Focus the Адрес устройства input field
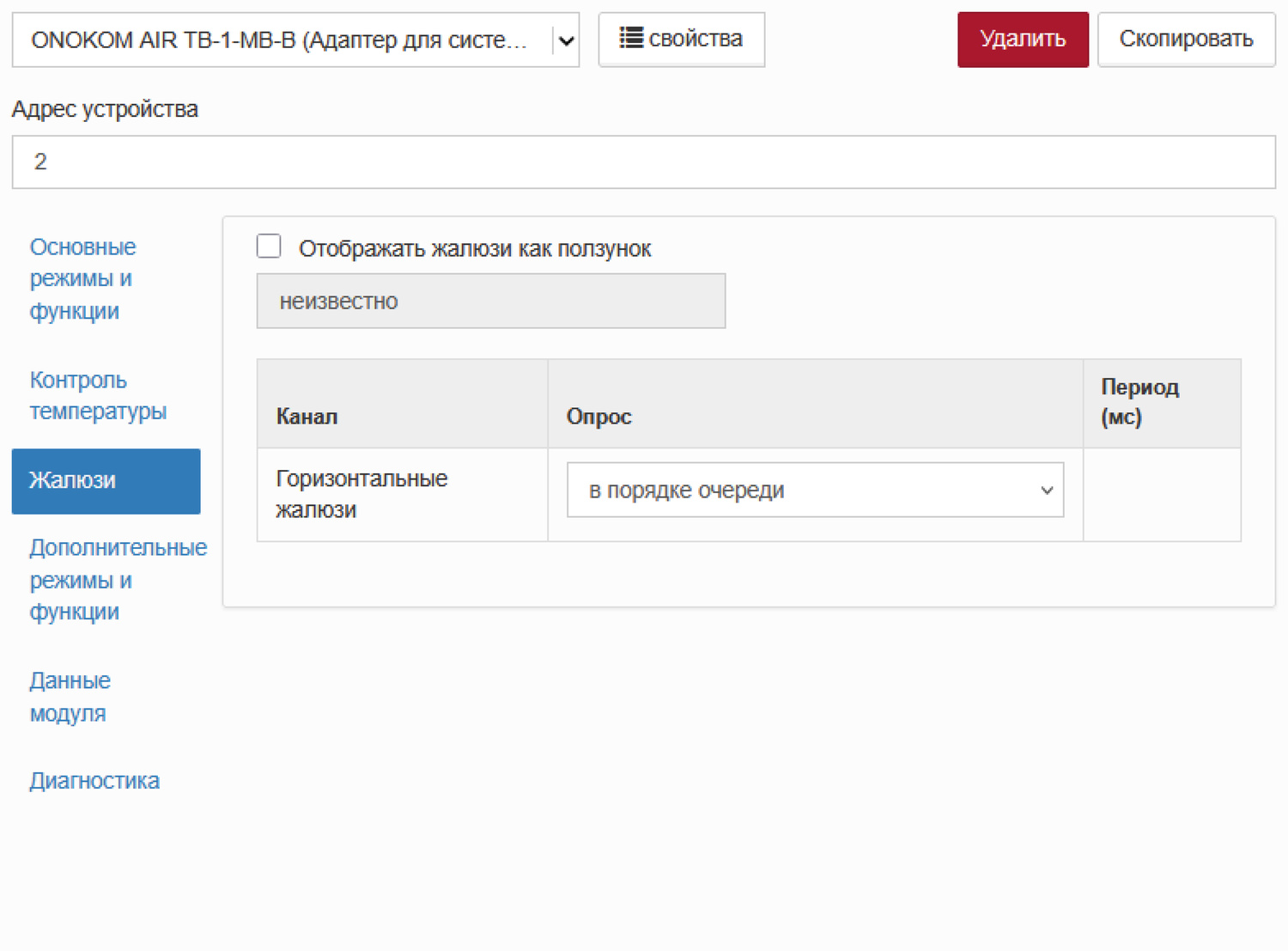 [x=643, y=162]
